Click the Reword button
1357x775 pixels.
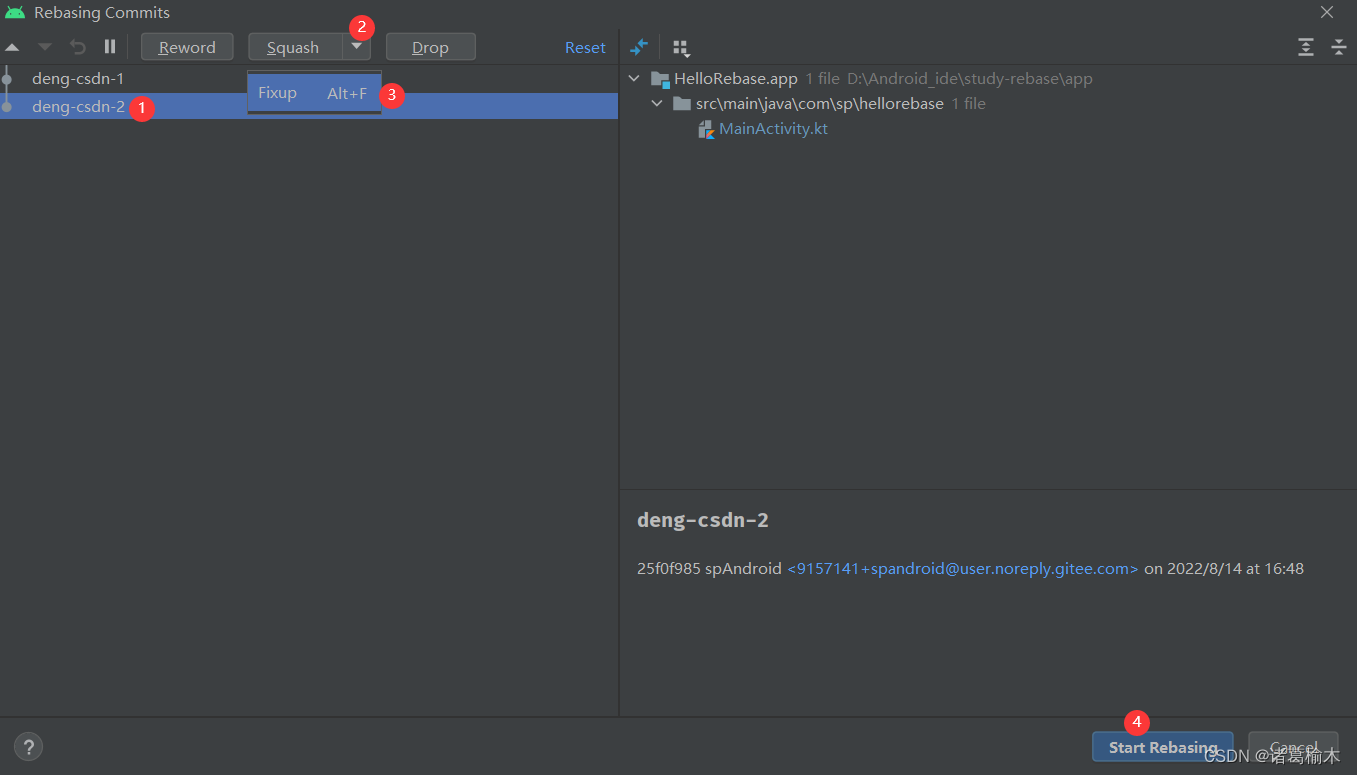pos(187,47)
